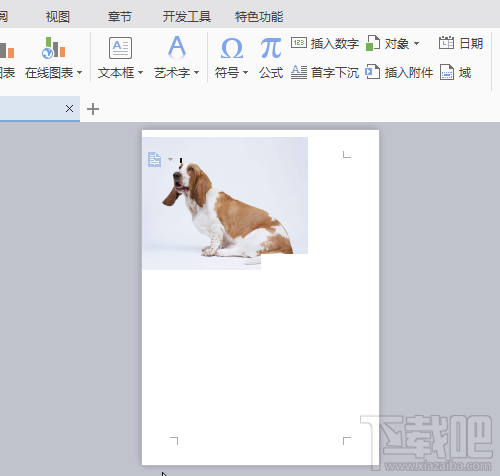The image size is (500, 476).
Task: Apply 首字下沉 drop cap
Action: tap(325, 72)
